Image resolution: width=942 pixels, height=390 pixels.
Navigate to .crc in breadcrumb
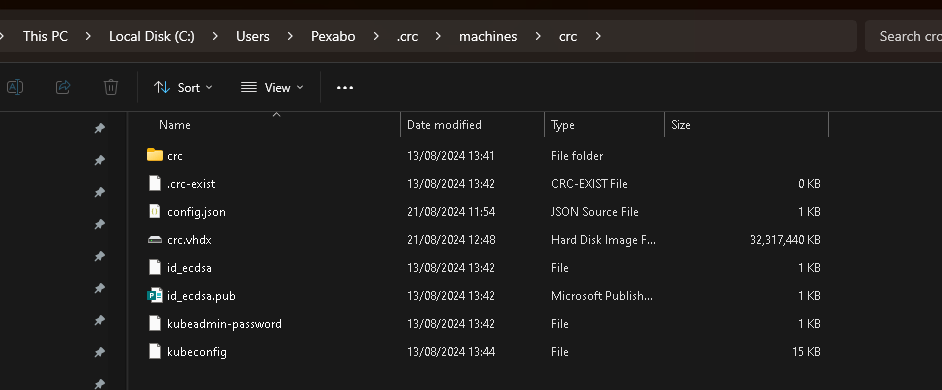coord(407,36)
